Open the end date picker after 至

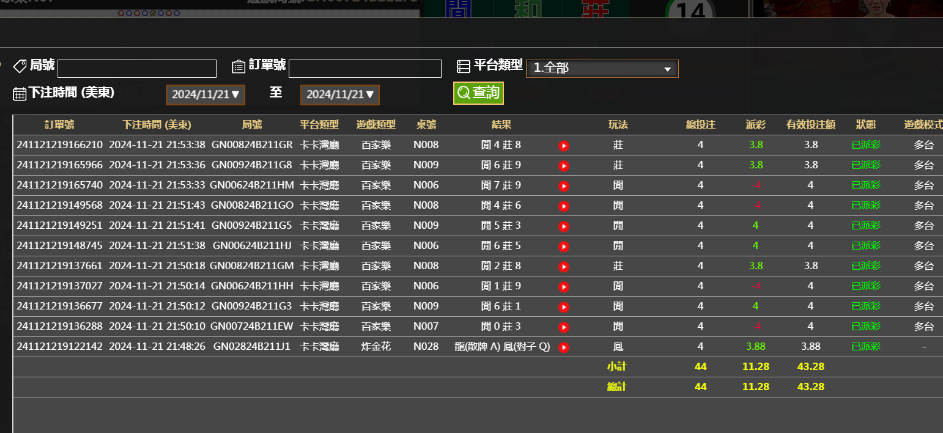(x=340, y=94)
